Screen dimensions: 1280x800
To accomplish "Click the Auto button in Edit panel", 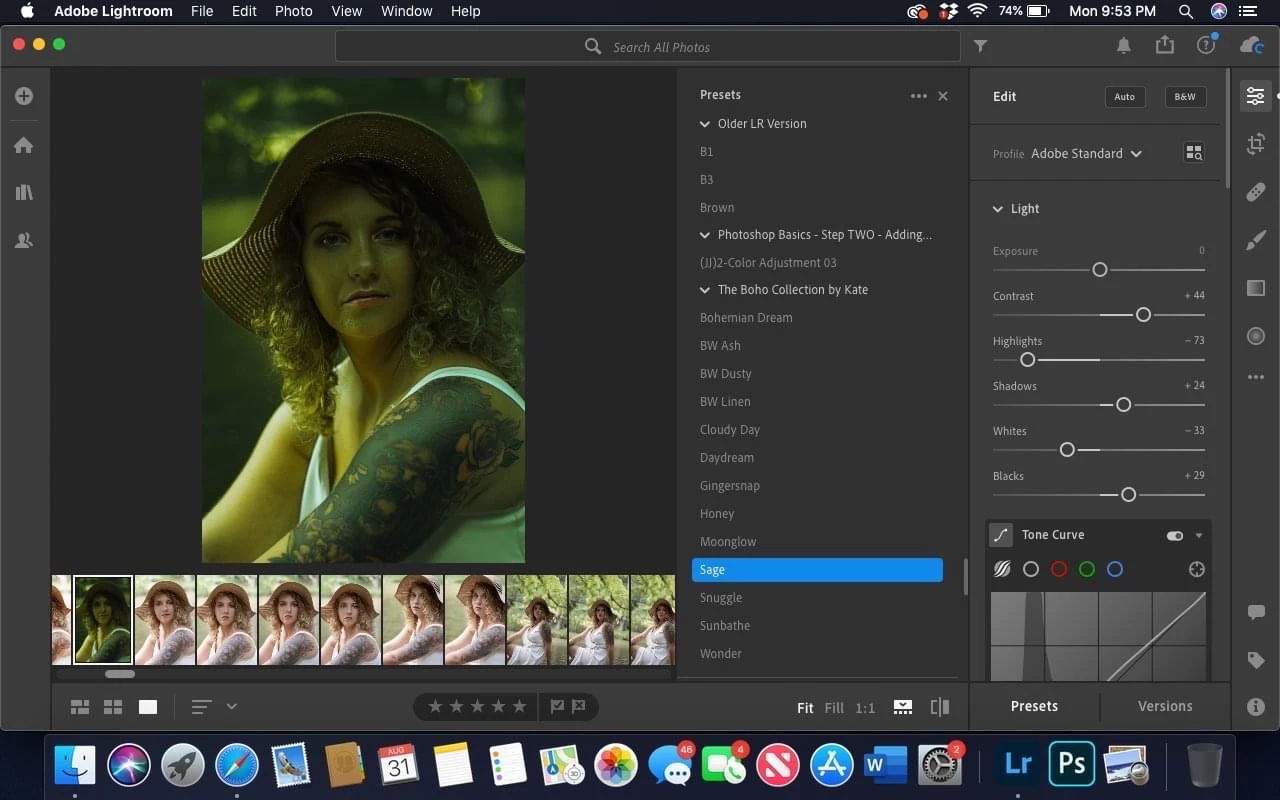I will pyautogui.click(x=1125, y=97).
